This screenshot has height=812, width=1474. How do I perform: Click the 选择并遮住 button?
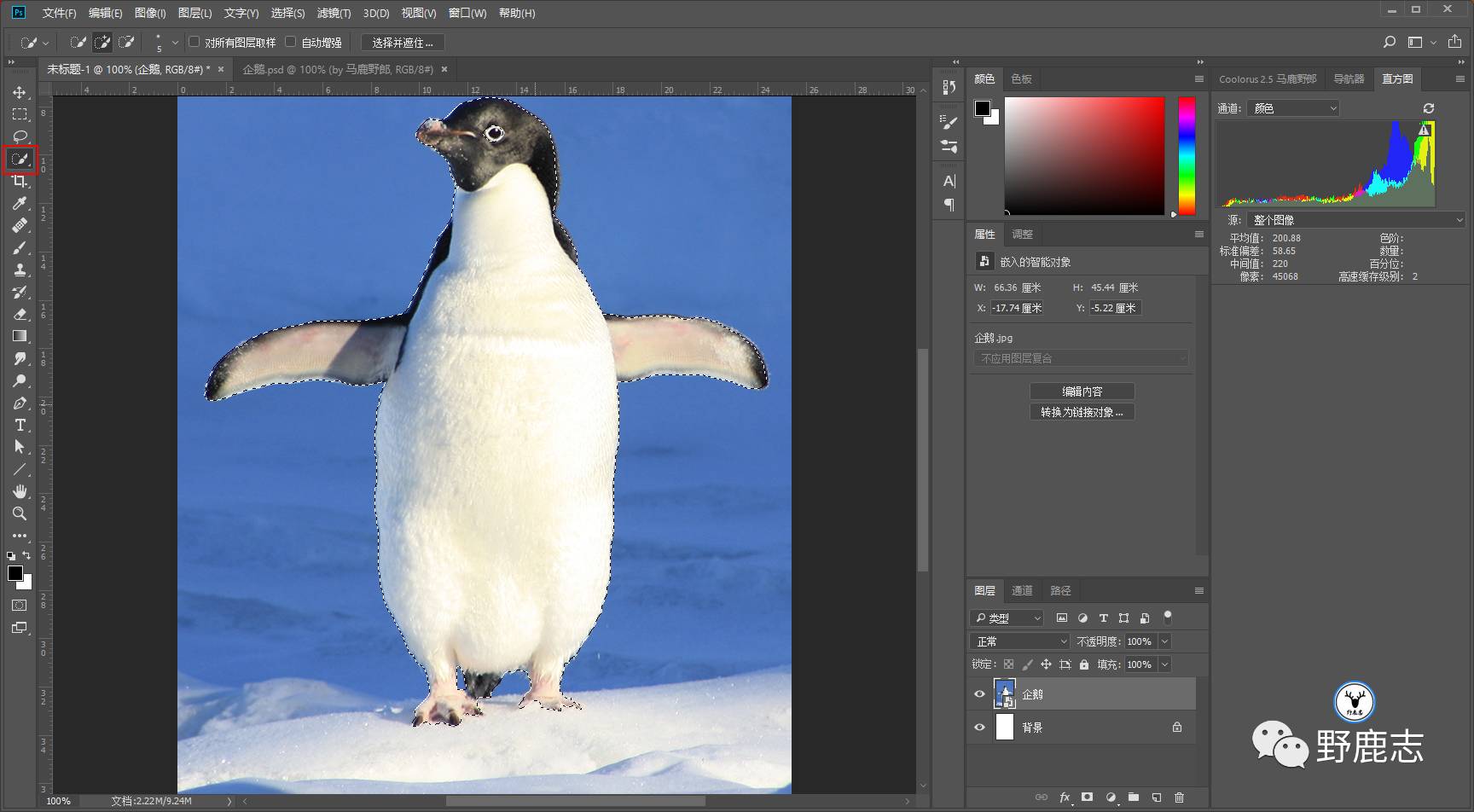[x=402, y=43]
